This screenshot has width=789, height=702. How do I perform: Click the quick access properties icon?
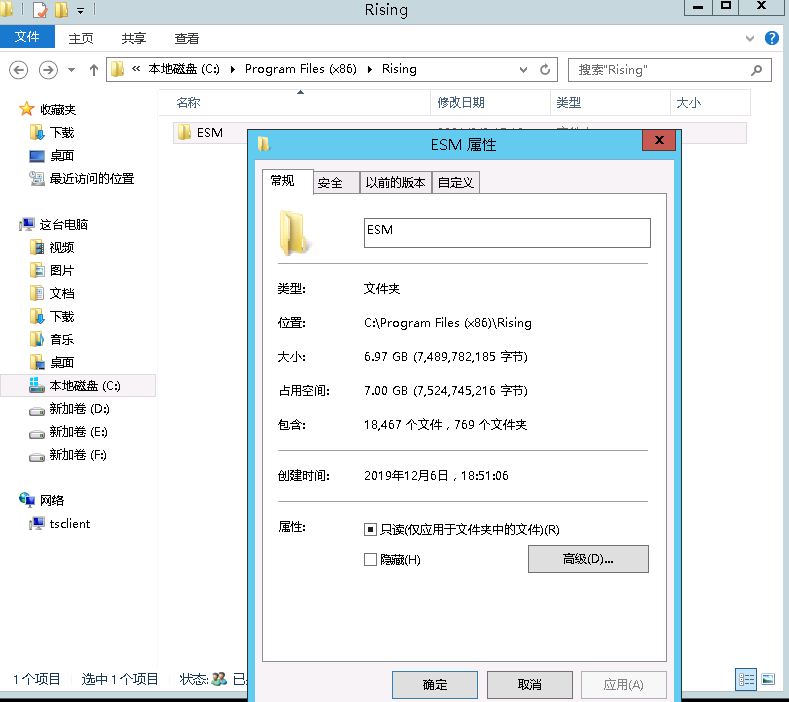pos(40,10)
